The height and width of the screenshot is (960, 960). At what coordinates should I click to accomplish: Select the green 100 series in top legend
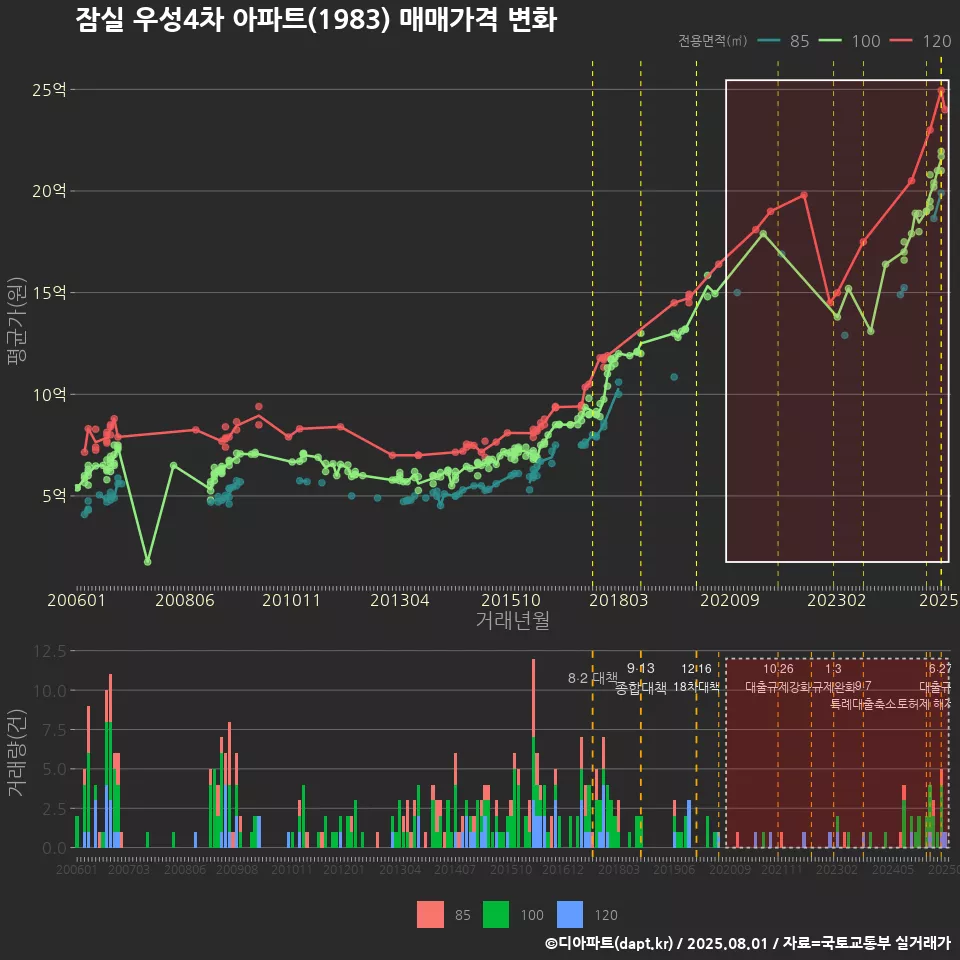[x=849, y=41]
